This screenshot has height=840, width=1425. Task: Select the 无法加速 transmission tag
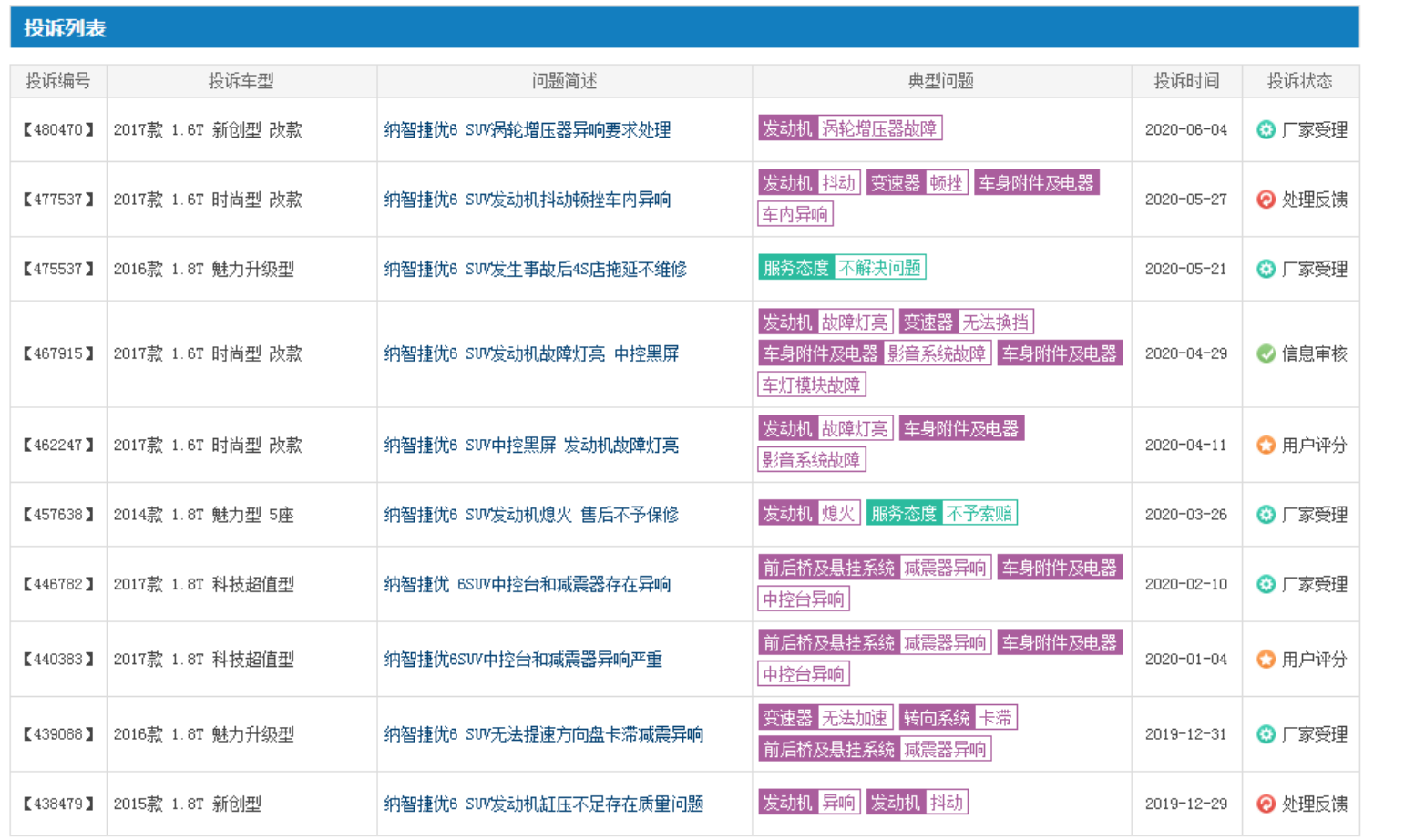(854, 718)
